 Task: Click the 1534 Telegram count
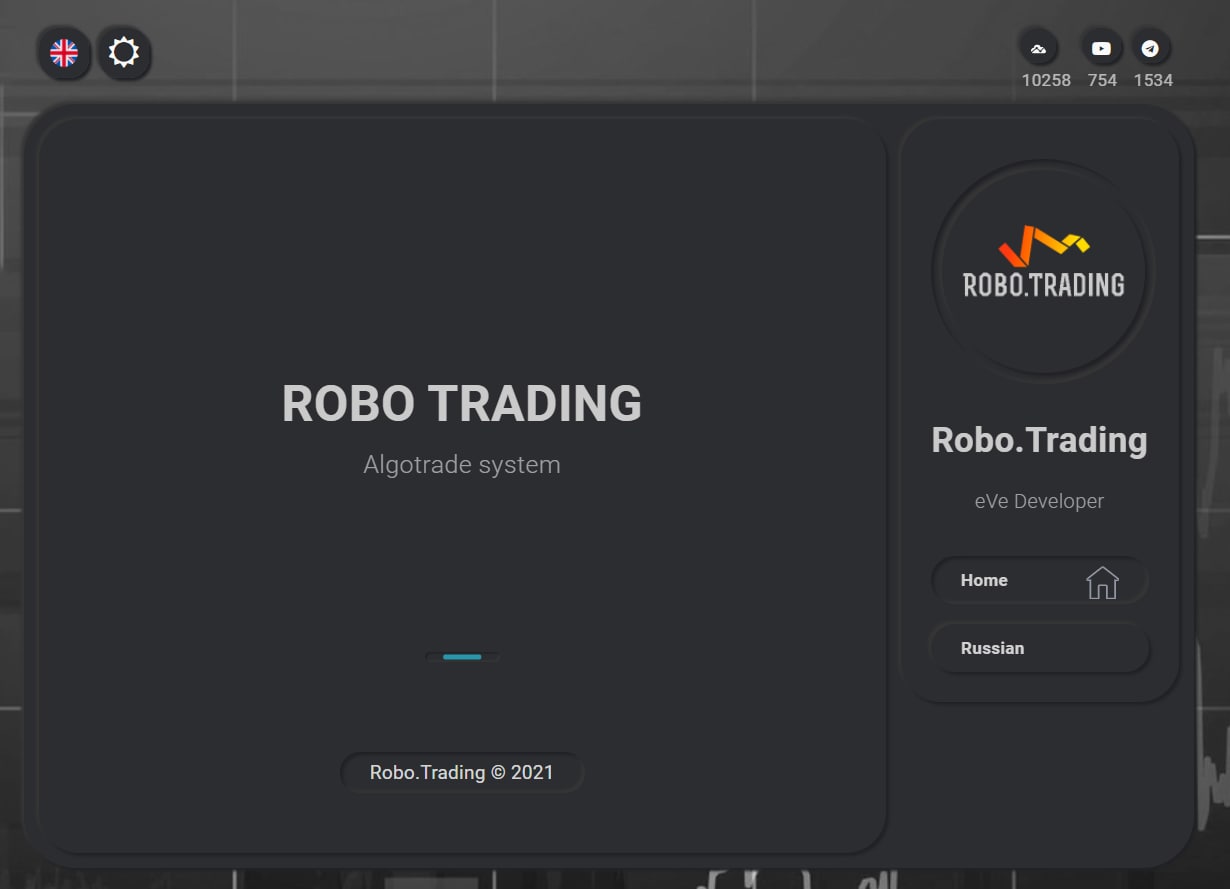coord(1153,80)
